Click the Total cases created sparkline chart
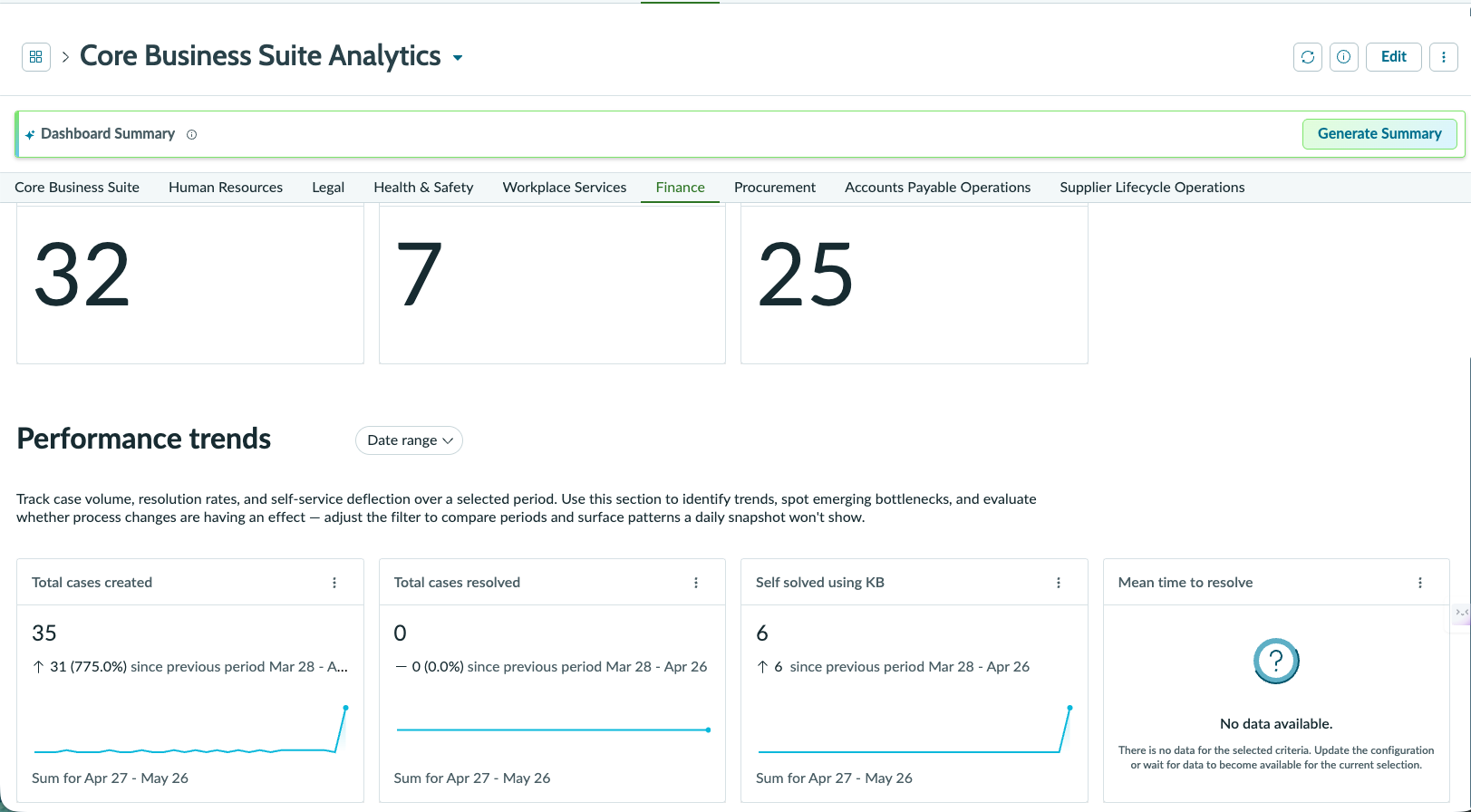Viewport: 1471px width, 812px height. 190,730
